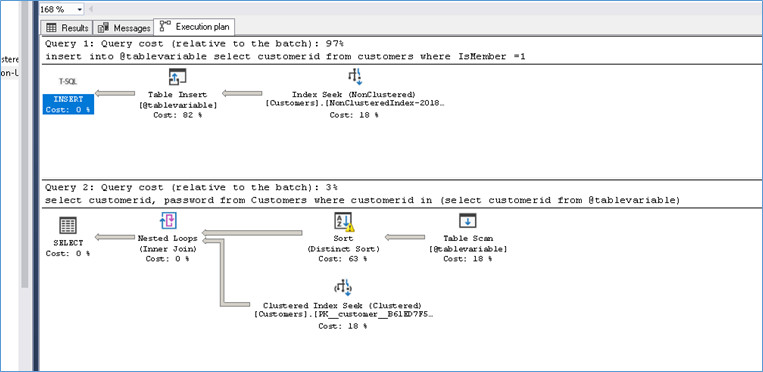The image size is (763, 372).
Task: Switch to the Messages tab
Action: click(124, 28)
